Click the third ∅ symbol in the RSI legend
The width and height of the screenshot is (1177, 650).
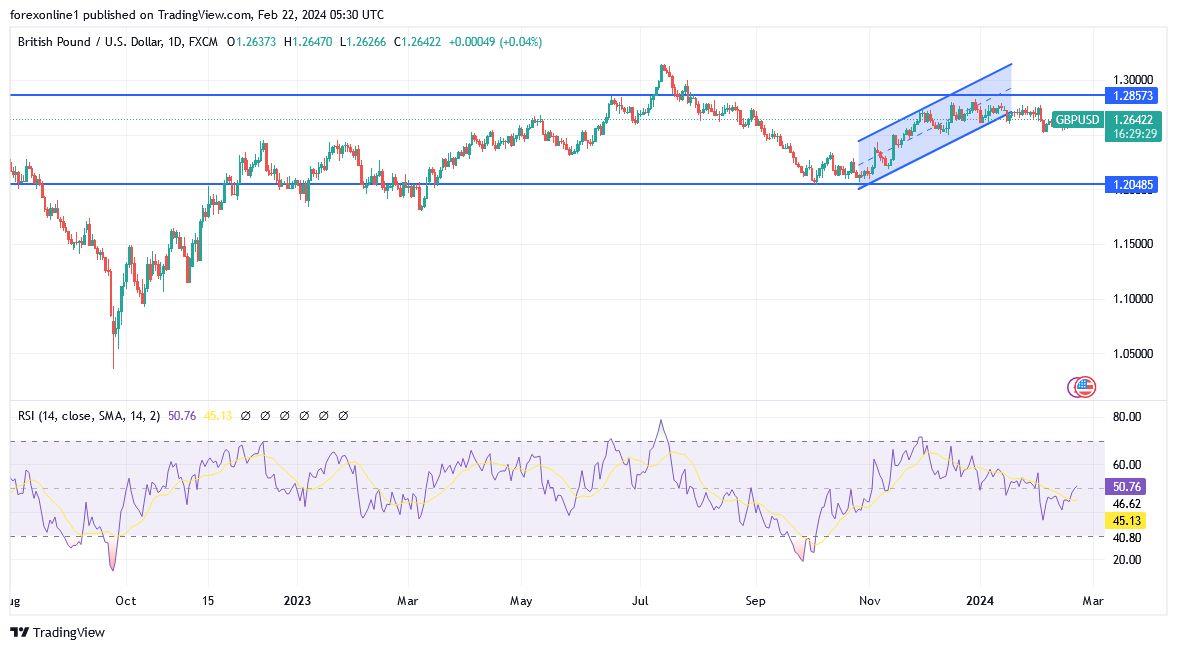point(285,415)
